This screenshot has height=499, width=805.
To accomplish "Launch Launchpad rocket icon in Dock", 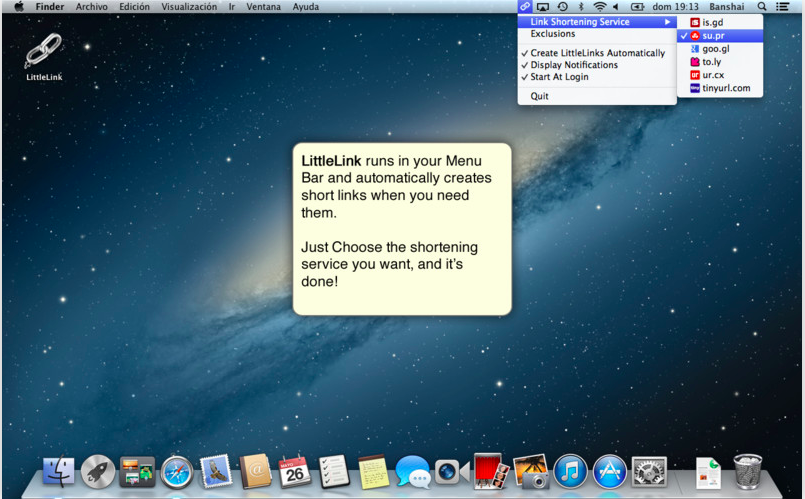I will click(98, 471).
